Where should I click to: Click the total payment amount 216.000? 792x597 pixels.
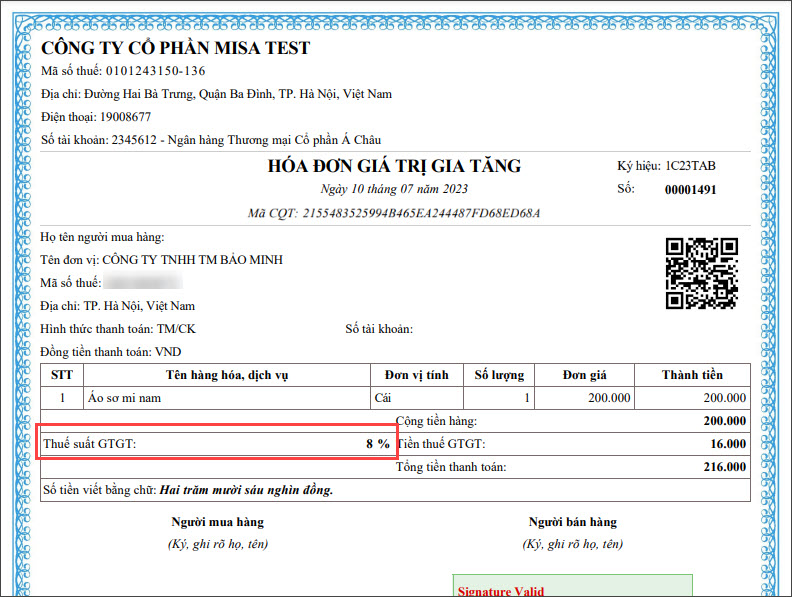pyautogui.click(x=724, y=467)
